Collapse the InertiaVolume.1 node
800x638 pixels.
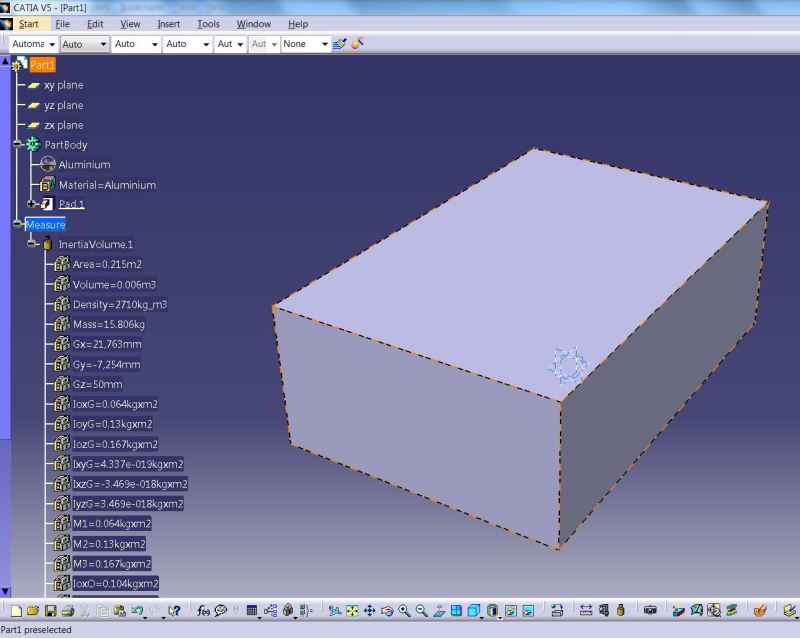[32, 244]
